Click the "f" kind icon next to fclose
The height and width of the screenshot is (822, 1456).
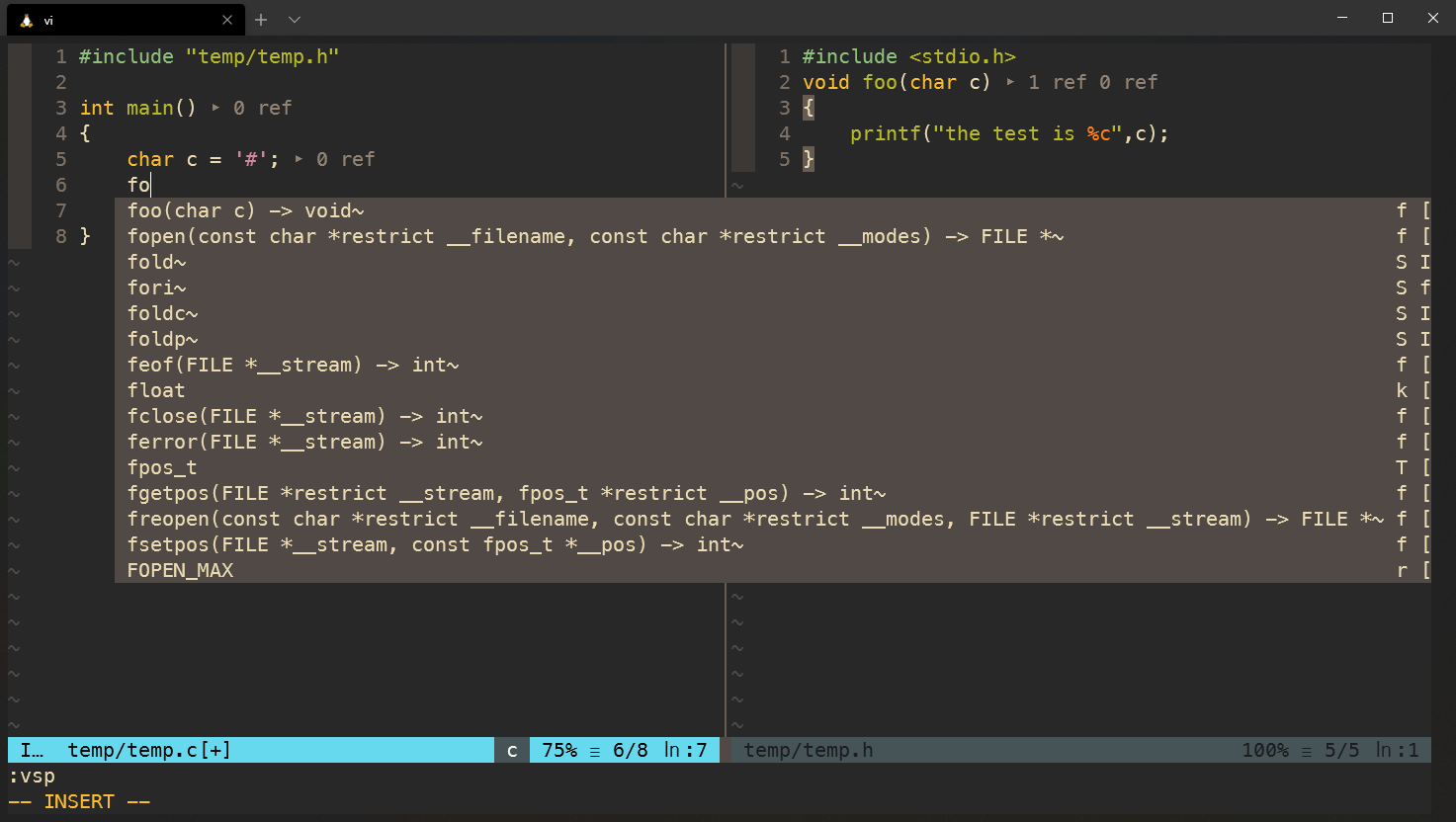[1401, 416]
